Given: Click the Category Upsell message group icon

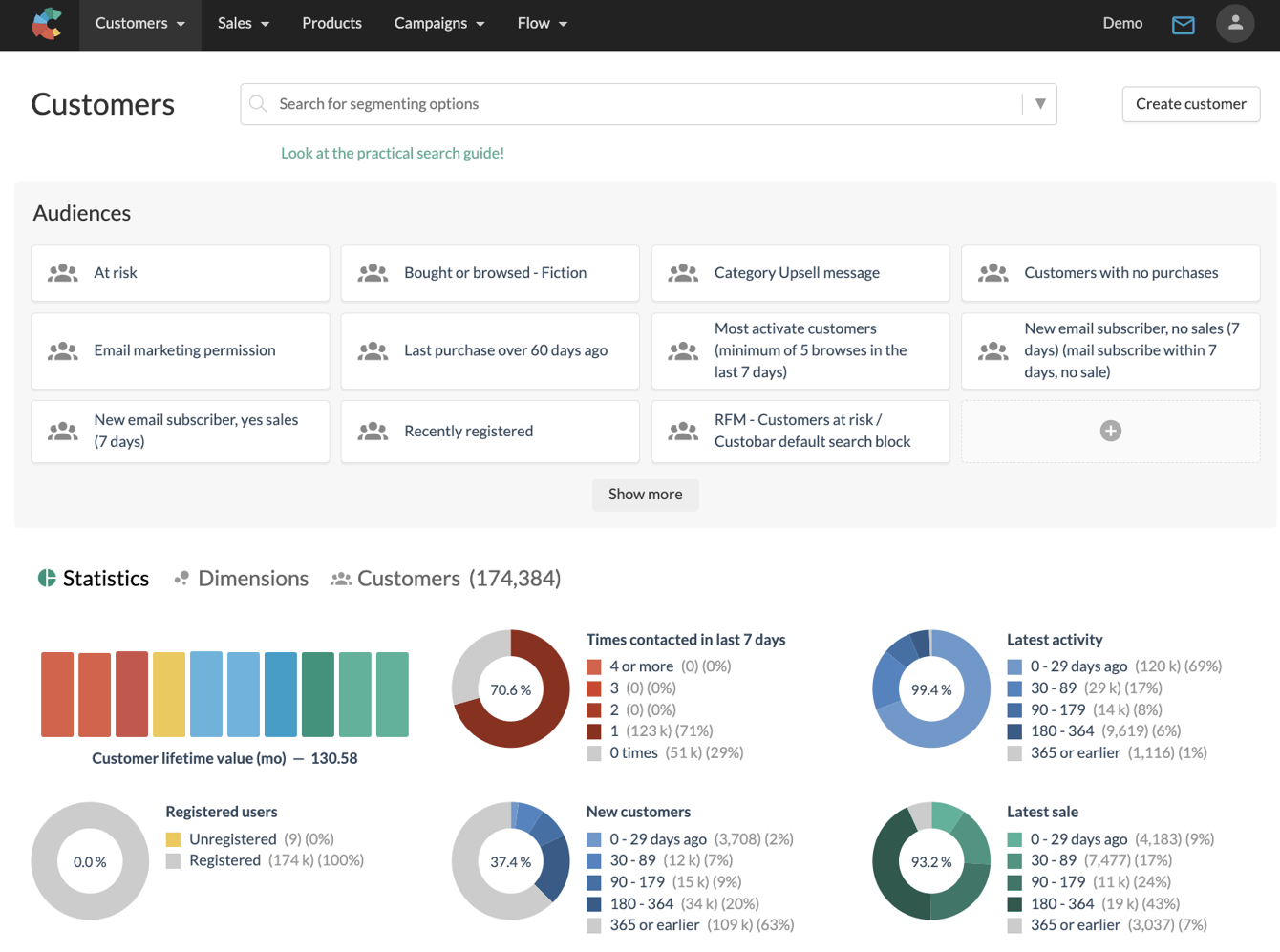Looking at the screenshot, I should [x=683, y=273].
